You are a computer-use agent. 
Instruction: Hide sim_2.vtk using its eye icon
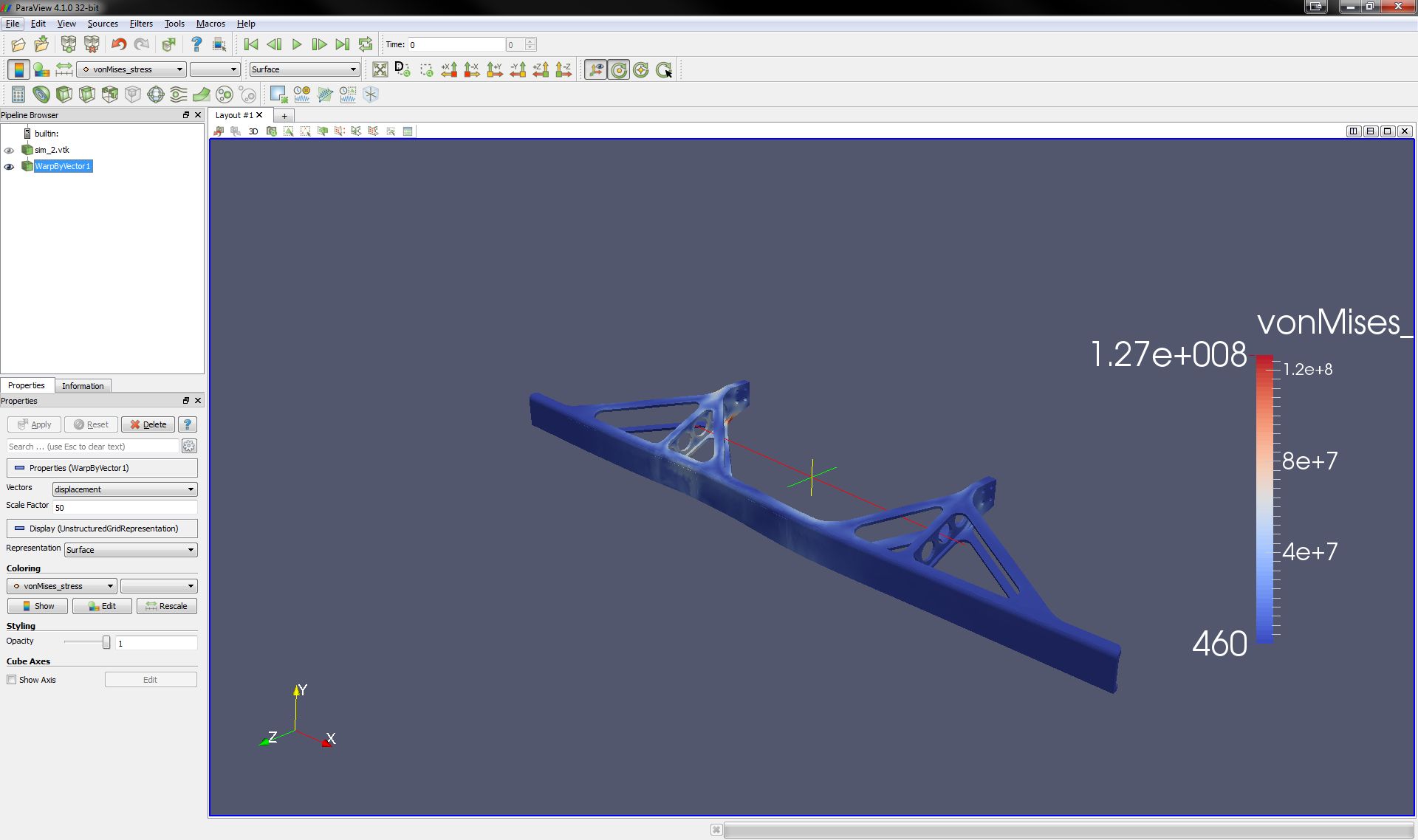(x=10, y=150)
